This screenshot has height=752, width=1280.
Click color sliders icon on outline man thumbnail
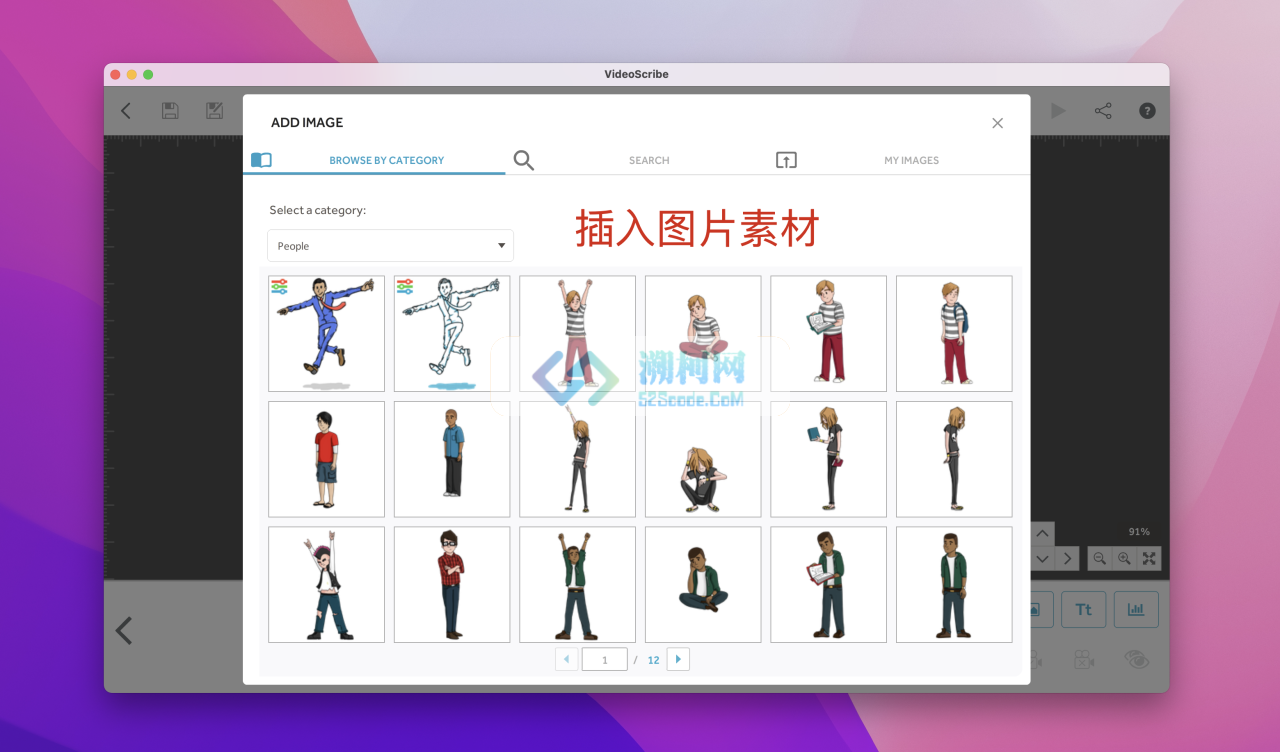(x=405, y=286)
